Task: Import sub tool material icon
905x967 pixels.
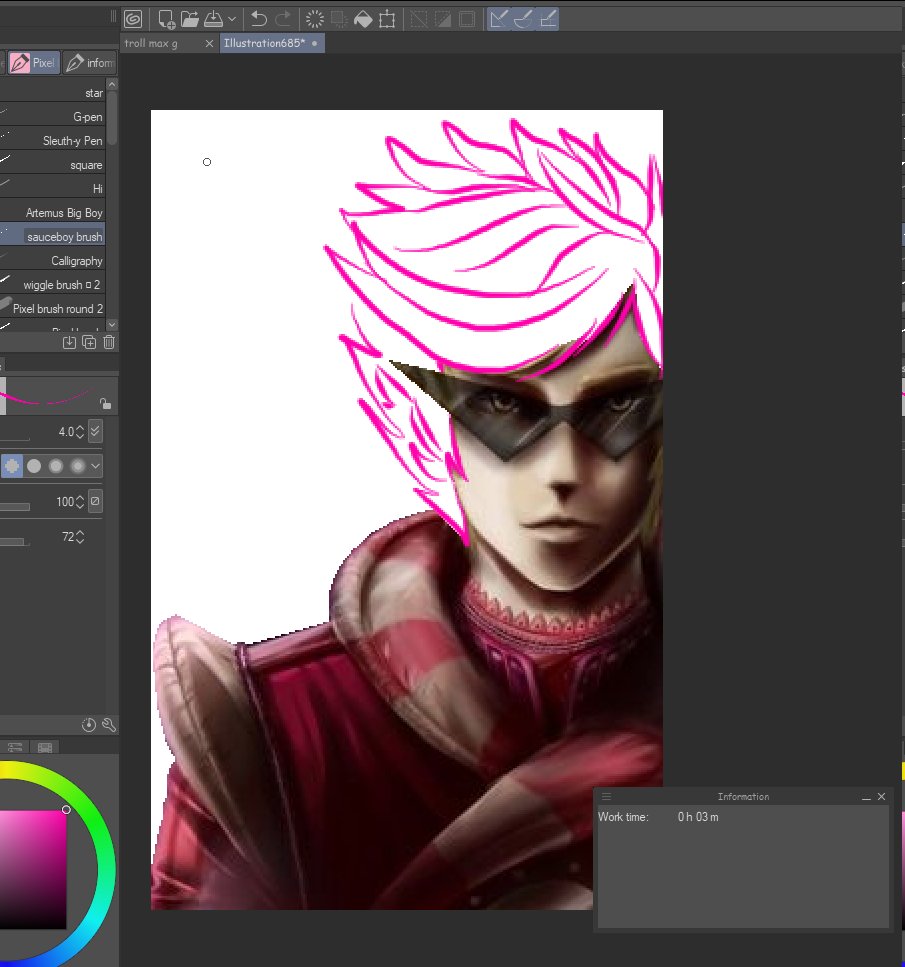Action: (x=70, y=342)
